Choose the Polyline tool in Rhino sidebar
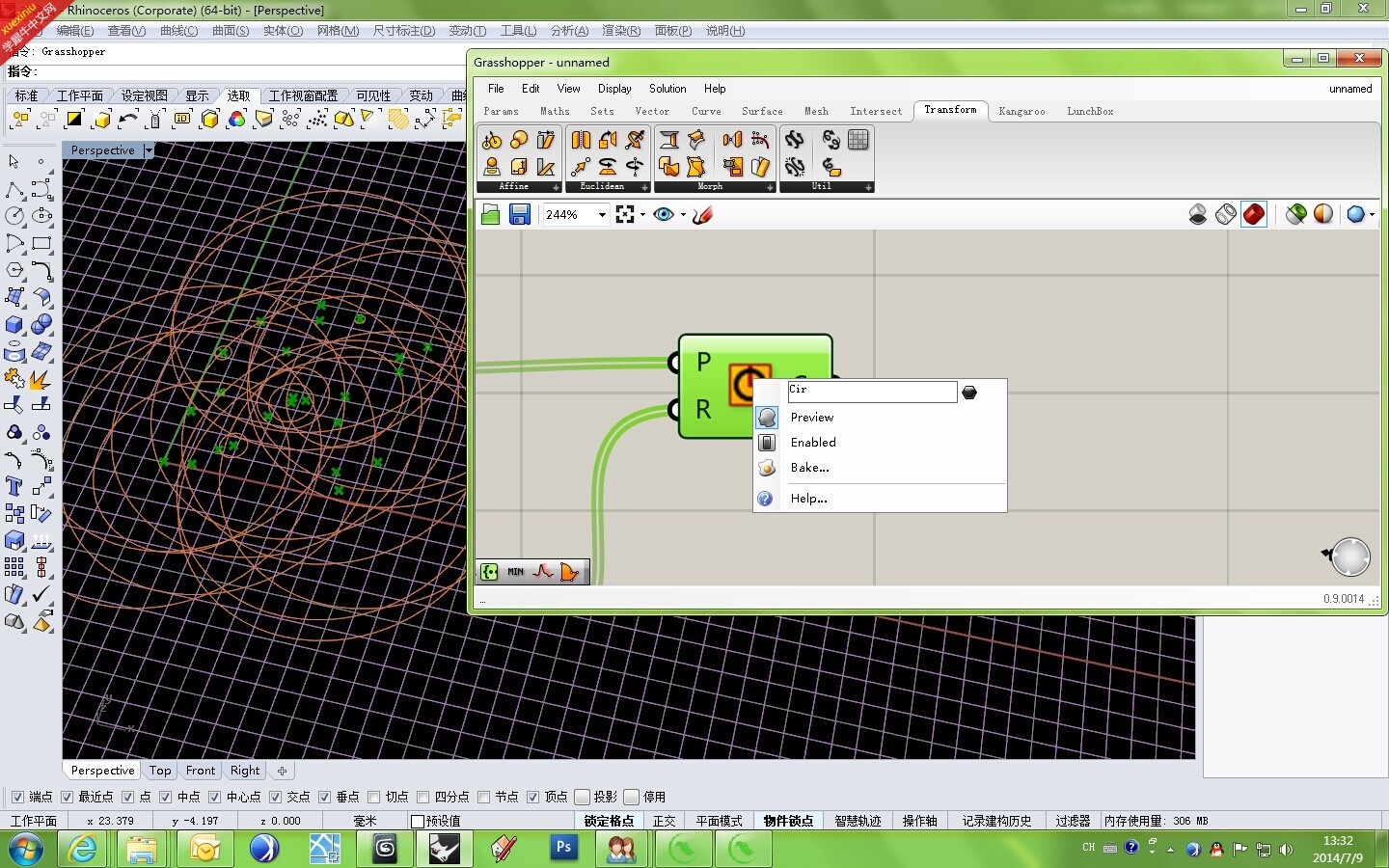Viewport: 1389px width, 868px height. [x=14, y=189]
